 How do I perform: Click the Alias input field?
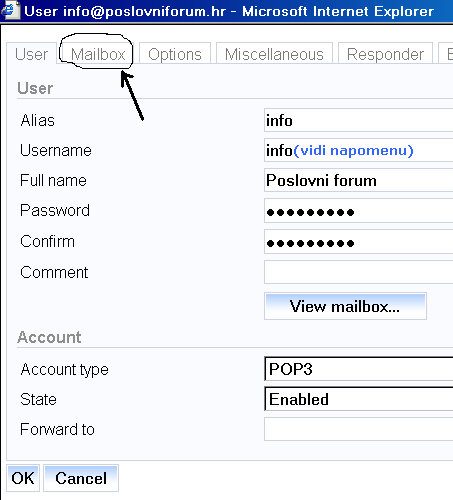(359, 120)
